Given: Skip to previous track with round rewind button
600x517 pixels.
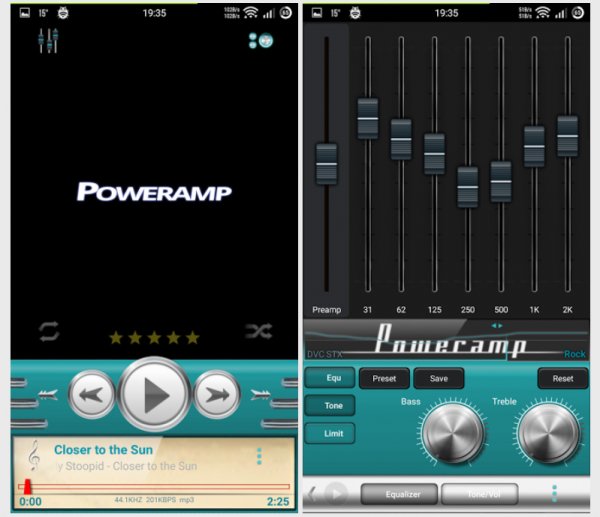Looking at the screenshot, I should click(91, 394).
